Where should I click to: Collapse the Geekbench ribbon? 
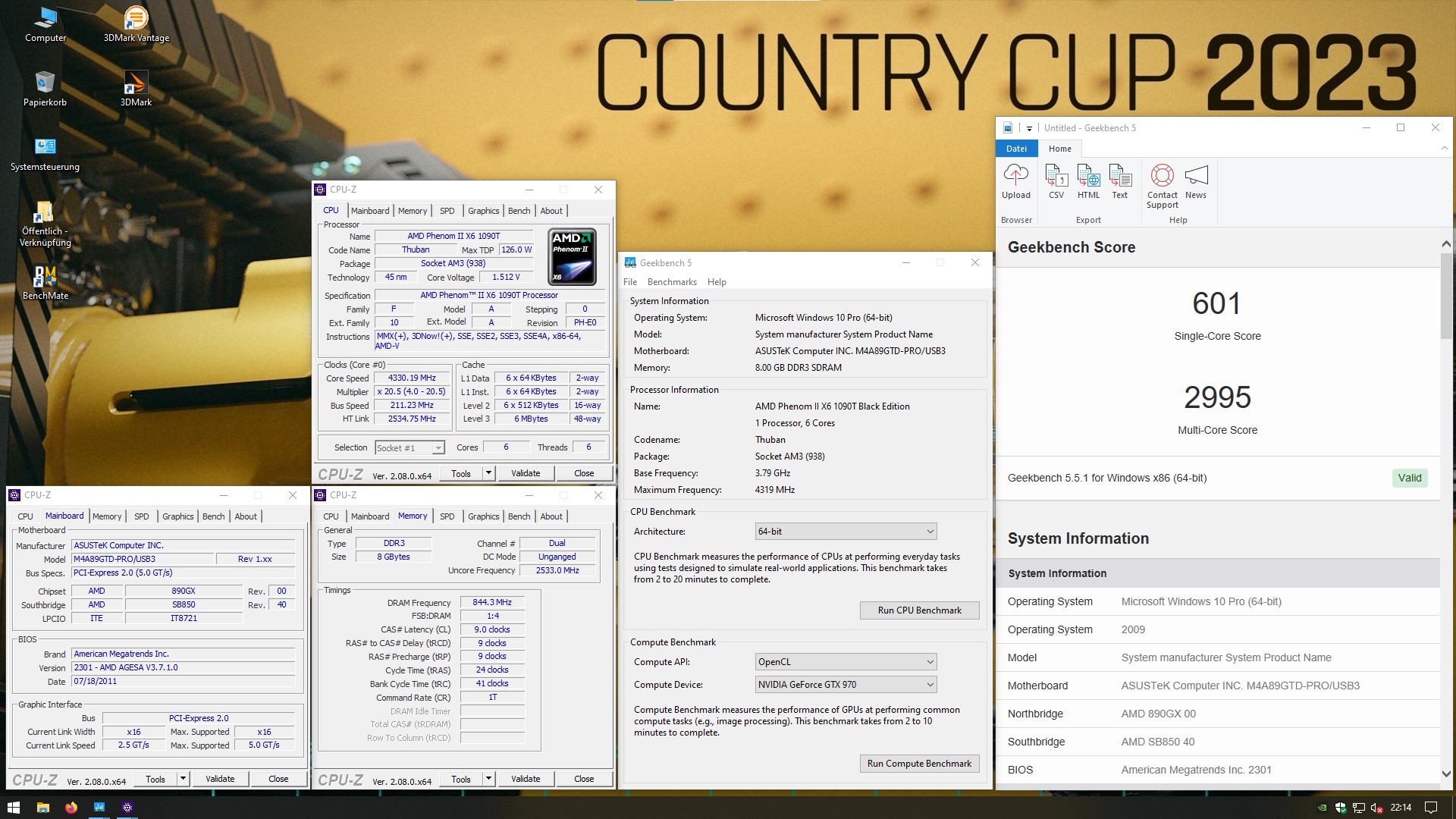click(x=1444, y=149)
